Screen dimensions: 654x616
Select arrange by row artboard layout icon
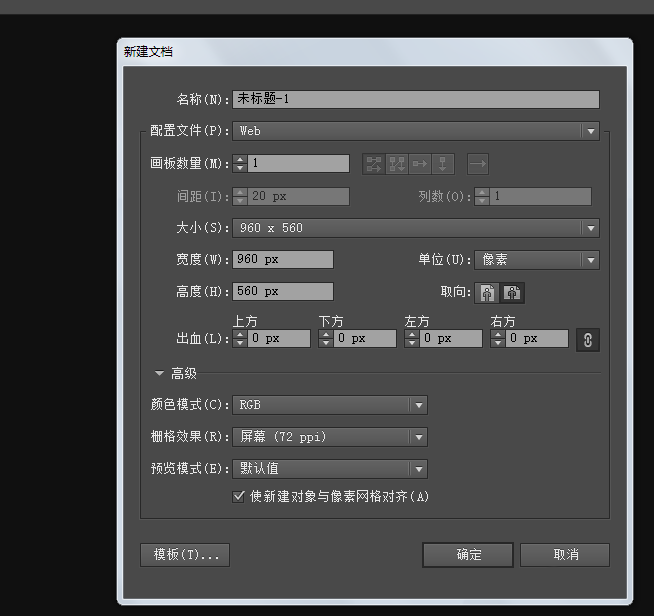click(x=420, y=164)
